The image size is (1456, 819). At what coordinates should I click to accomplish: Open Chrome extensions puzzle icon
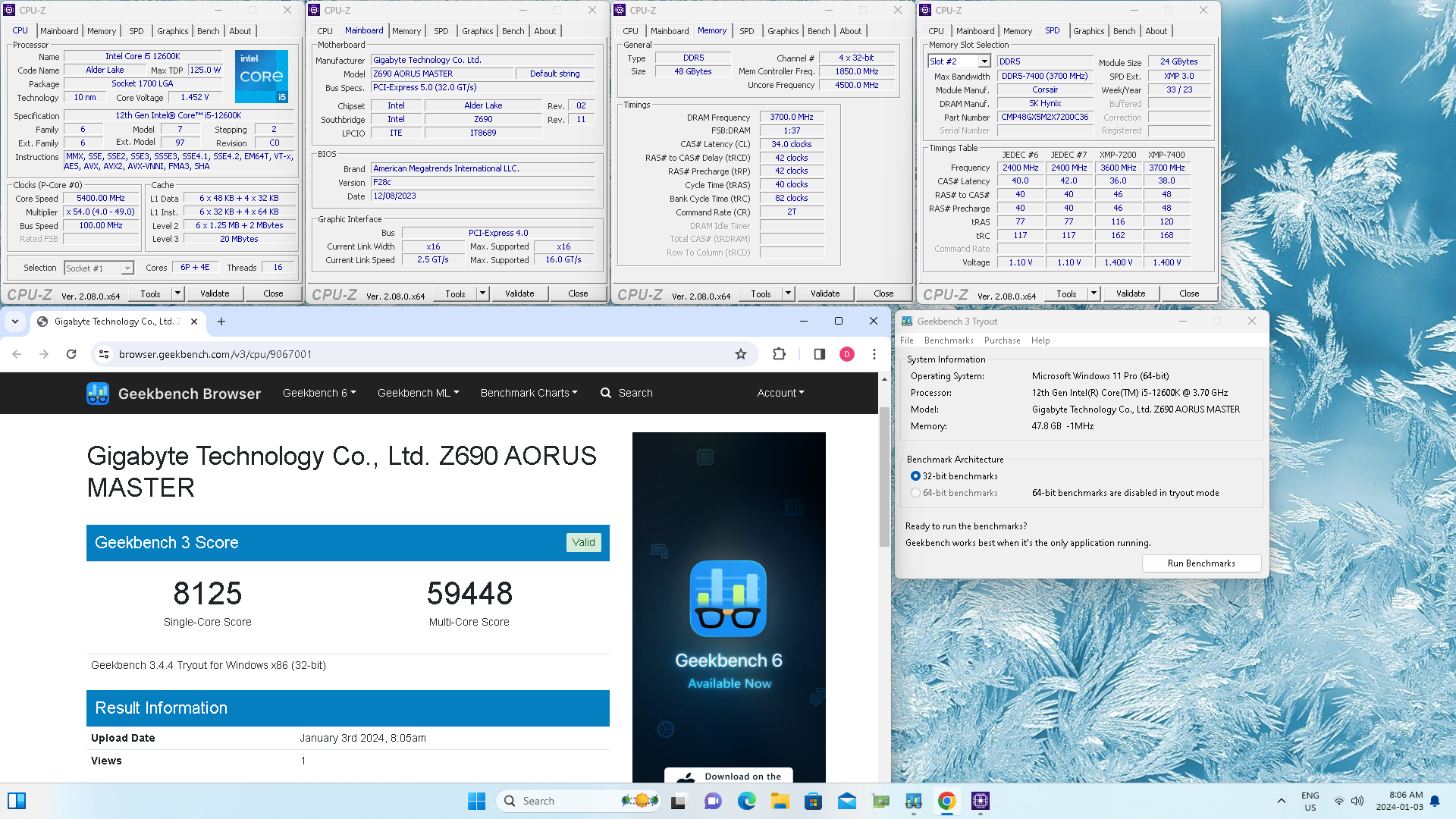(779, 354)
